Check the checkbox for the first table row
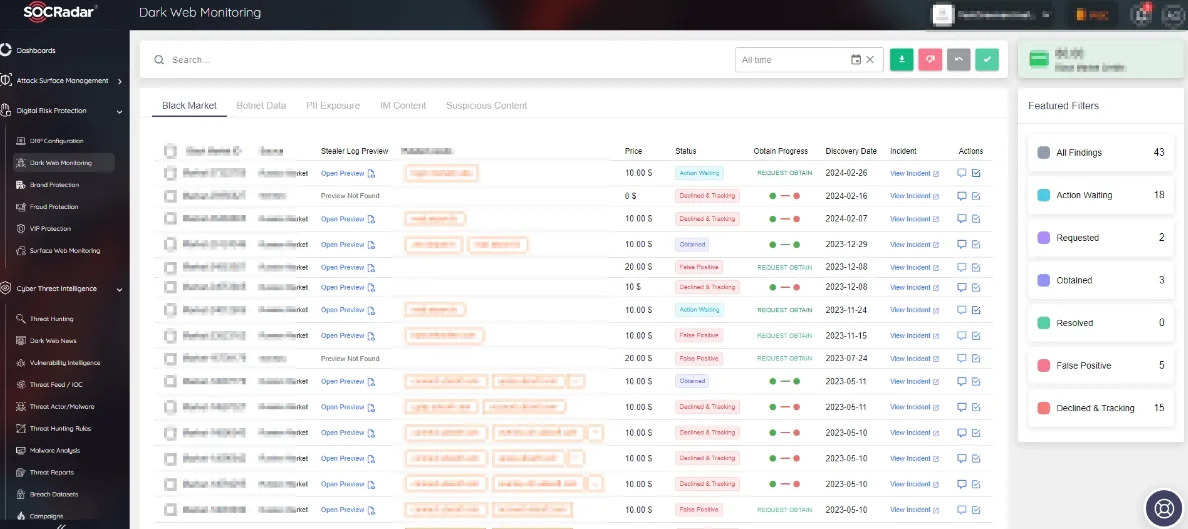This screenshot has height=529, width=1188. (170, 173)
